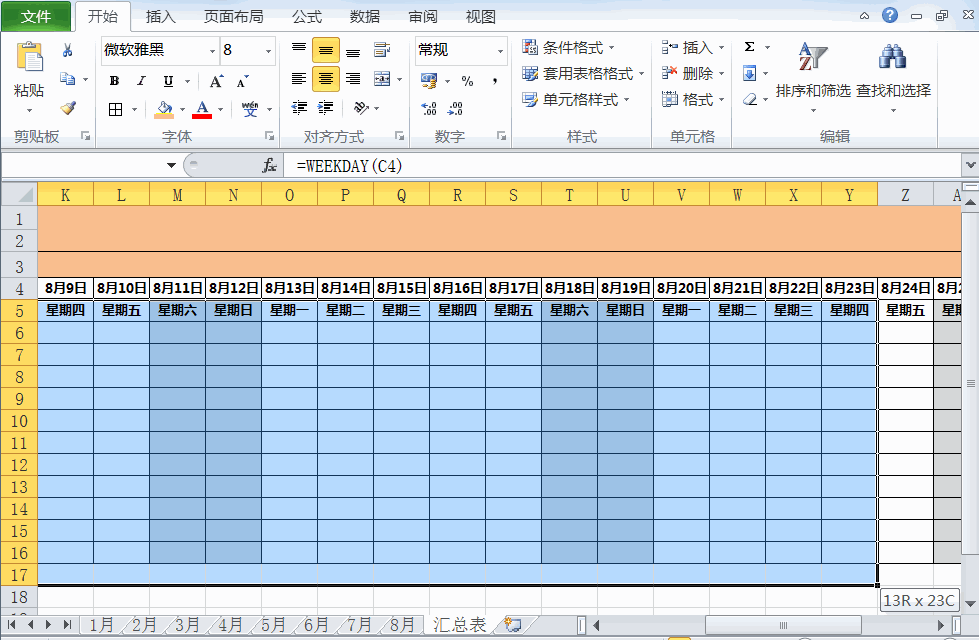The height and width of the screenshot is (640, 979).
Task: Expand the 常规 number format dropdown
Action: click(499, 50)
